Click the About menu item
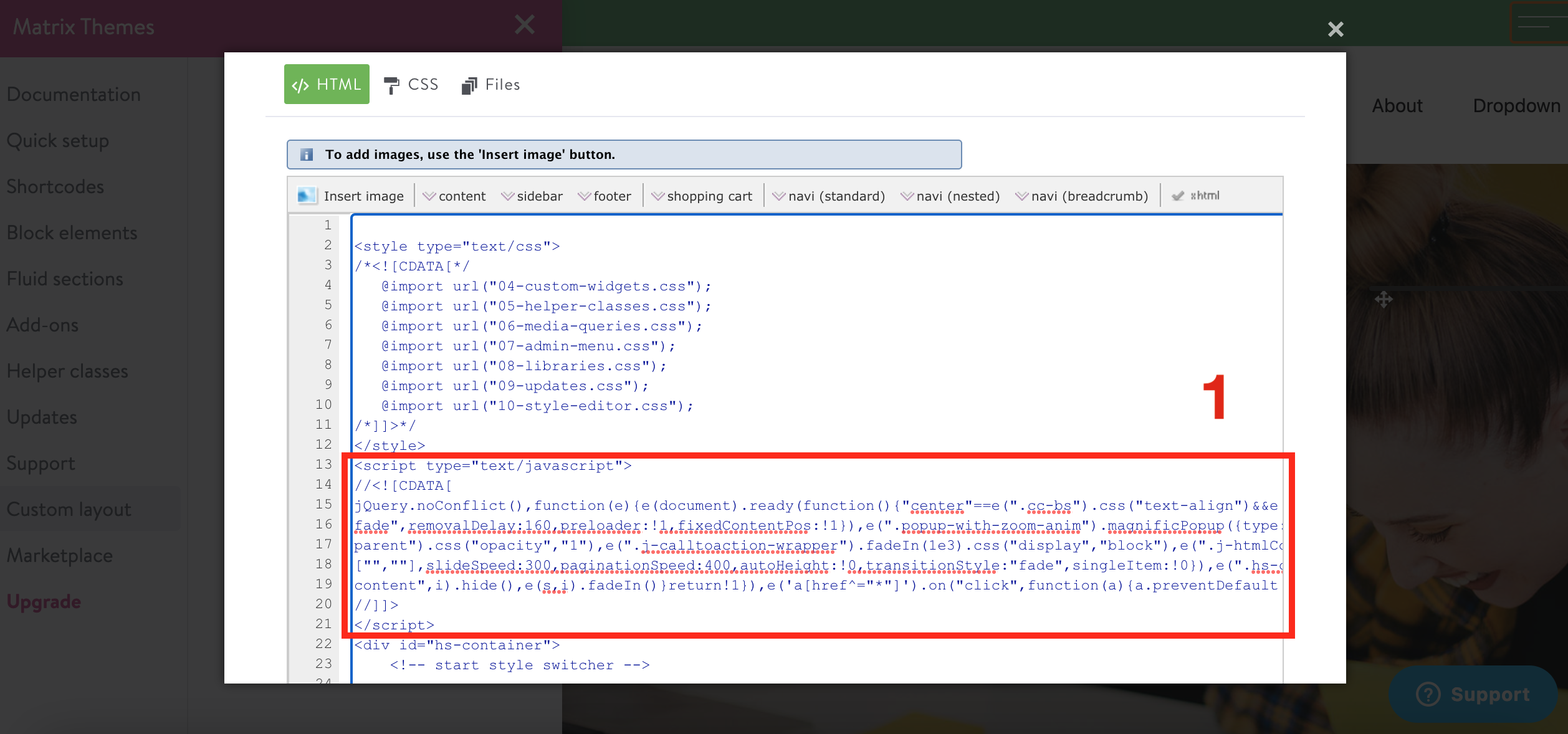This screenshot has width=1568, height=734. pos(1397,105)
